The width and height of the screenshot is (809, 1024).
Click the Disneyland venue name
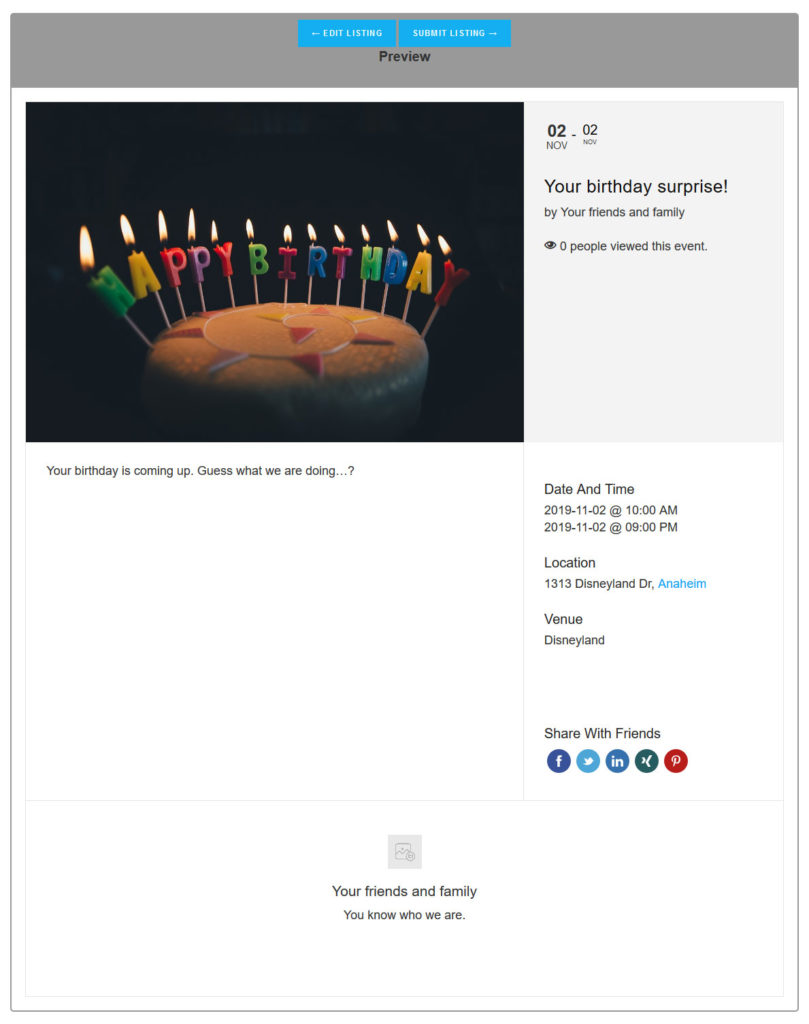574,640
